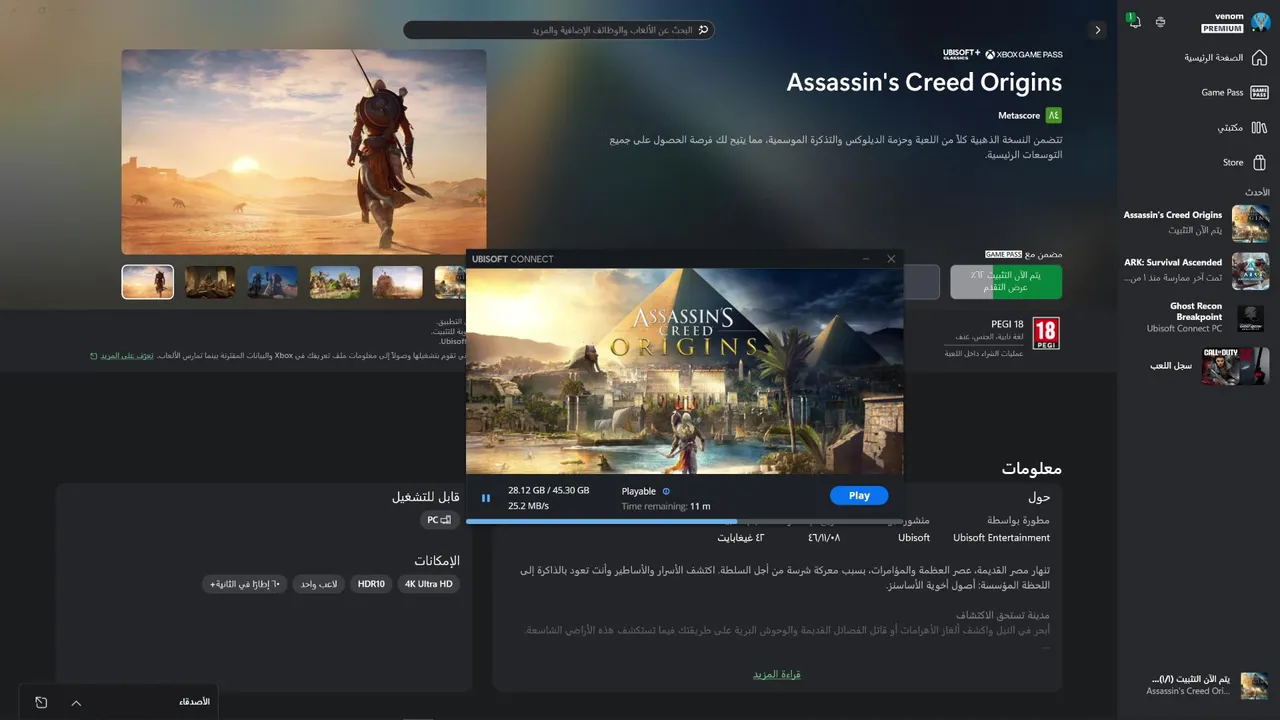
Task: Click the printer-like devices icon near the bell
Action: click(1160, 21)
